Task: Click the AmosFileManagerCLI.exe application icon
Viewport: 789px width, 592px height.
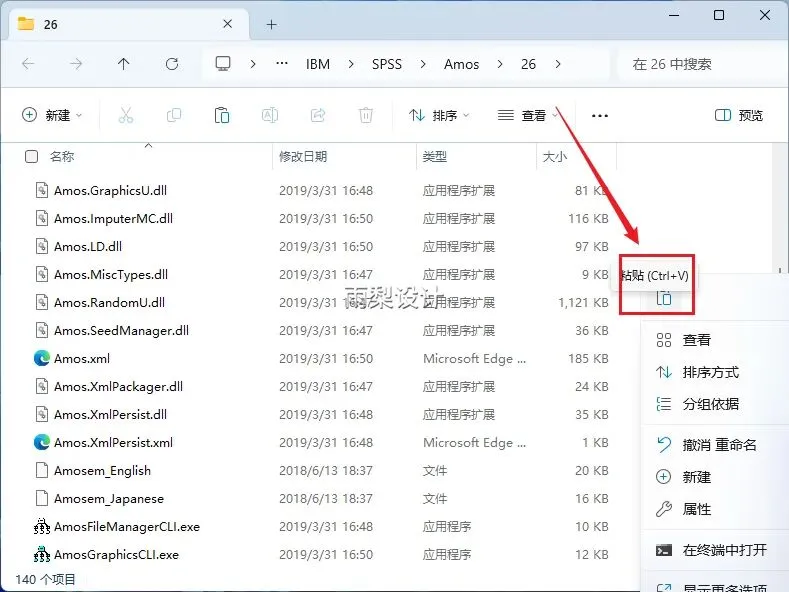Action: [x=42, y=527]
